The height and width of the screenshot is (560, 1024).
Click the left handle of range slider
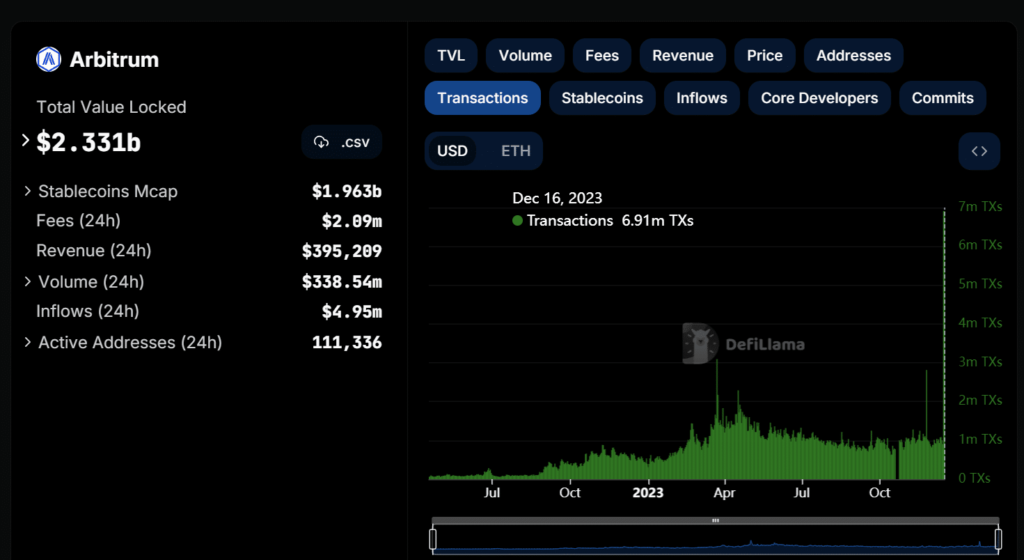coord(433,540)
